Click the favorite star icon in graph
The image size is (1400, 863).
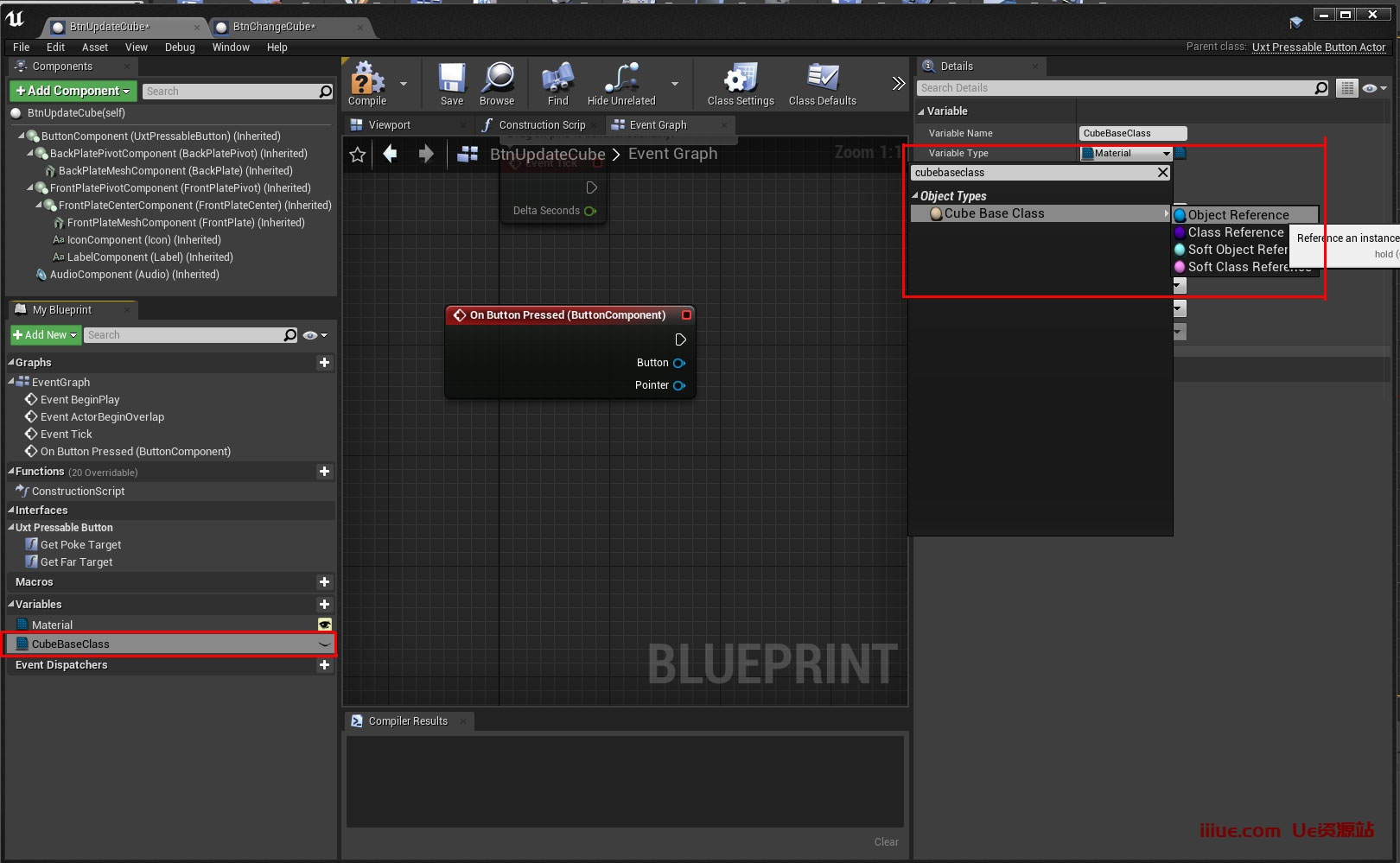click(358, 155)
